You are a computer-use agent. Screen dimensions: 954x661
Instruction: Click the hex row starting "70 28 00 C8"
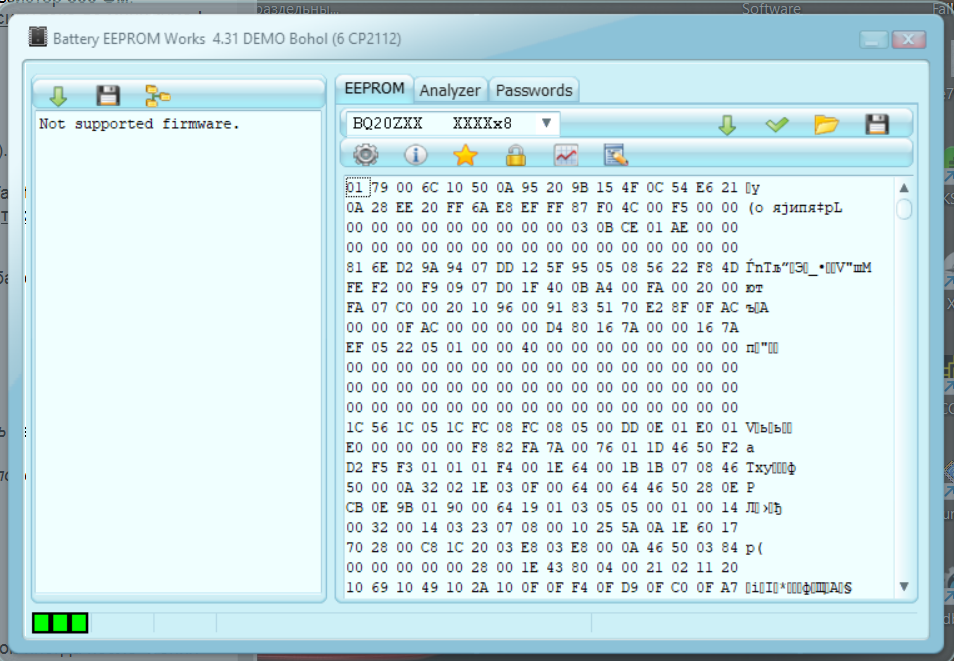coord(554,547)
